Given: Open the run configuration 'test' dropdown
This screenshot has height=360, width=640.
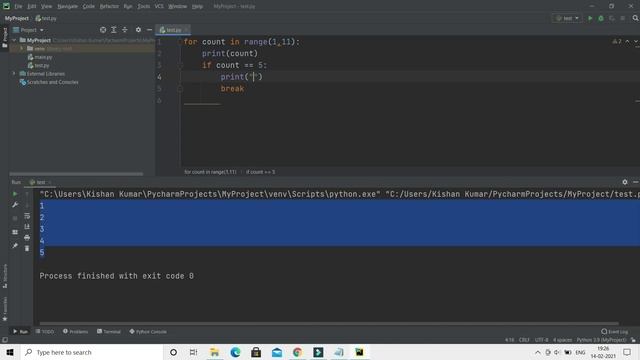Looking at the screenshot, I should (x=567, y=18).
